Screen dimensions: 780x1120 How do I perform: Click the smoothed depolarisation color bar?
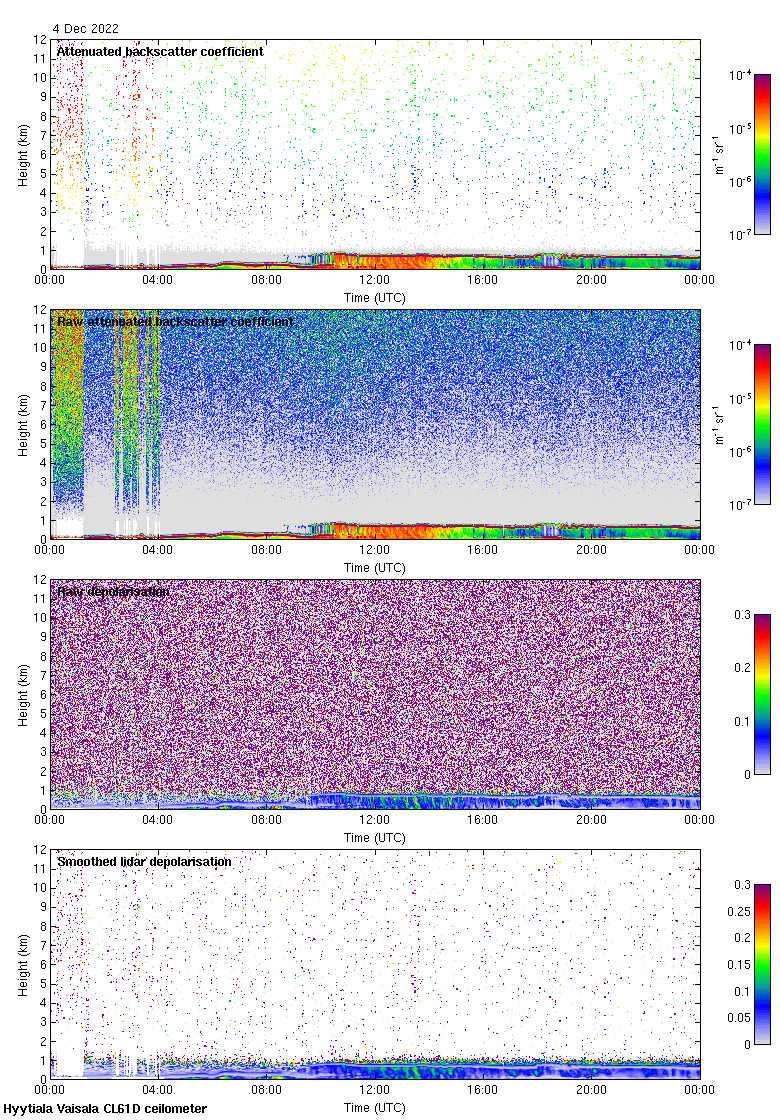point(762,964)
